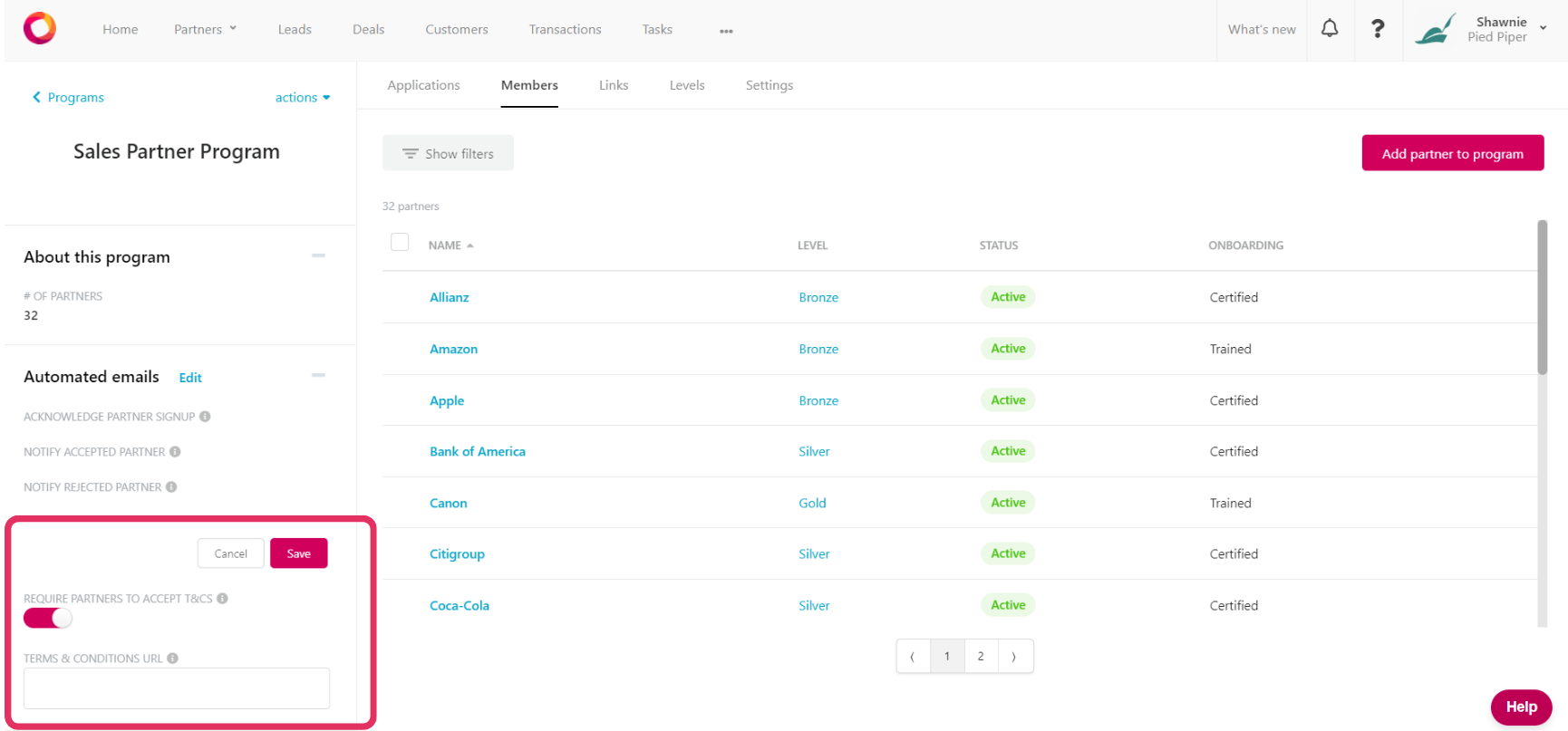The image size is (1568, 731).
Task: Open the Apple partner
Action: (447, 400)
